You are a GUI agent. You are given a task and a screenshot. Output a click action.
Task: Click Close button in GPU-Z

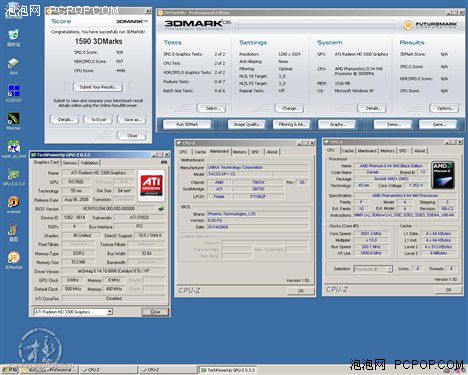(x=155, y=312)
